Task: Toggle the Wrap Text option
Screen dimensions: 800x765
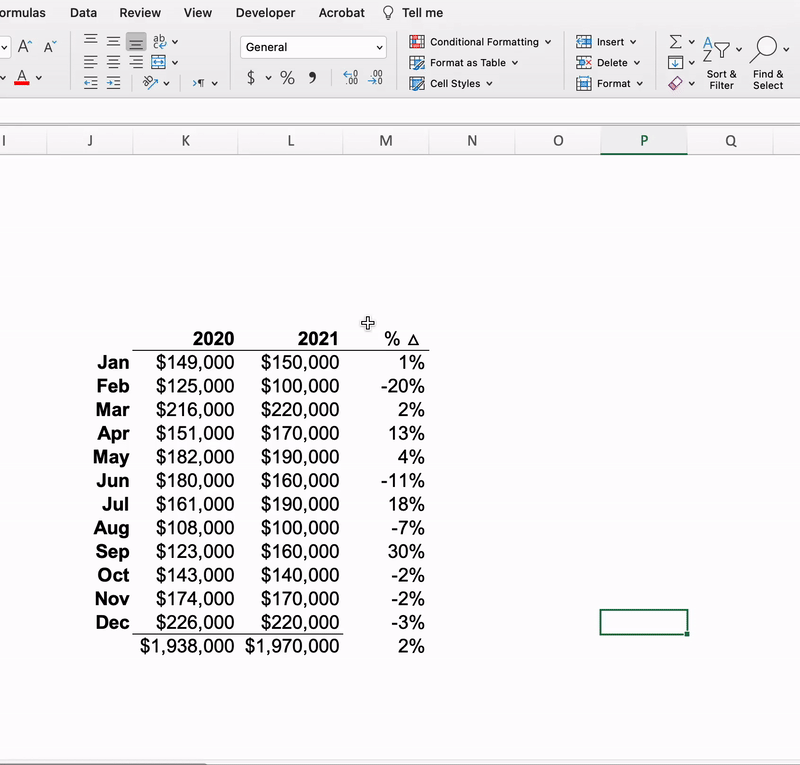Action: pyautogui.click(x=161, y=40)
